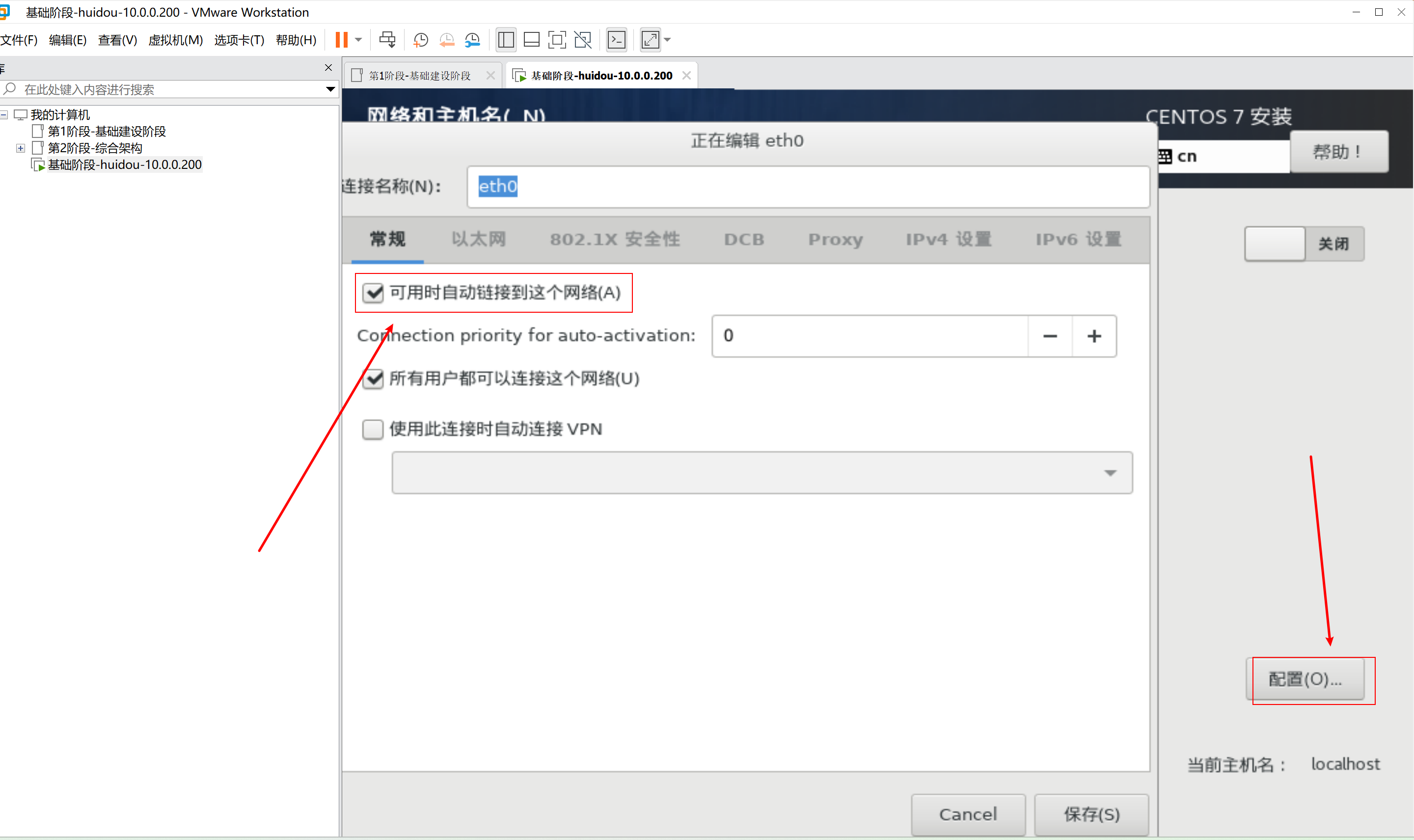Toggle library sidebar view icon

click(506, 40)
